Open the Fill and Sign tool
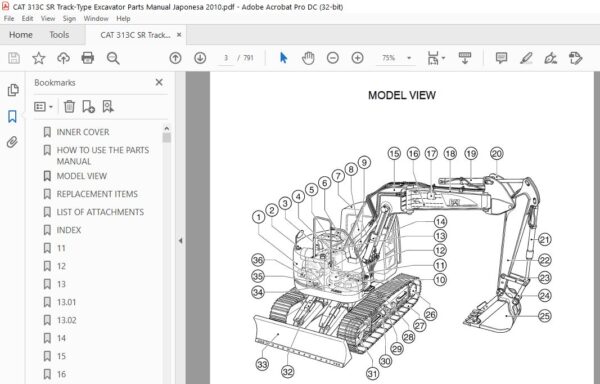 [550, 58]
